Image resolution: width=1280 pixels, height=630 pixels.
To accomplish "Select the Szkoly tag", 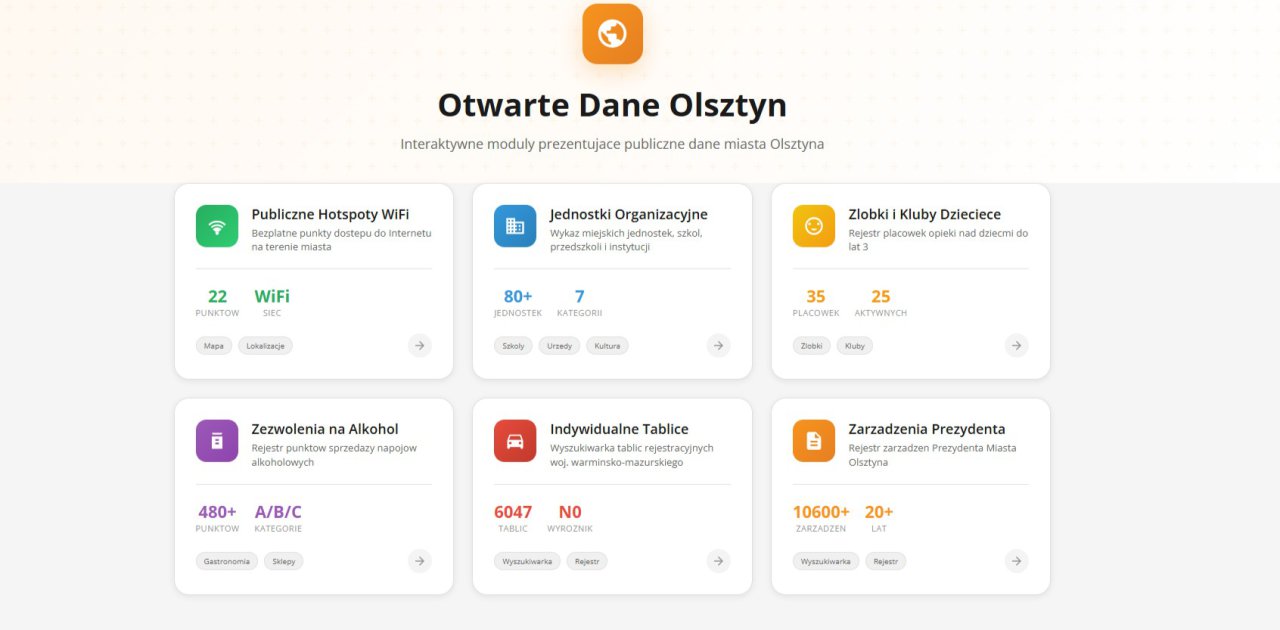I will click(513, 346).
